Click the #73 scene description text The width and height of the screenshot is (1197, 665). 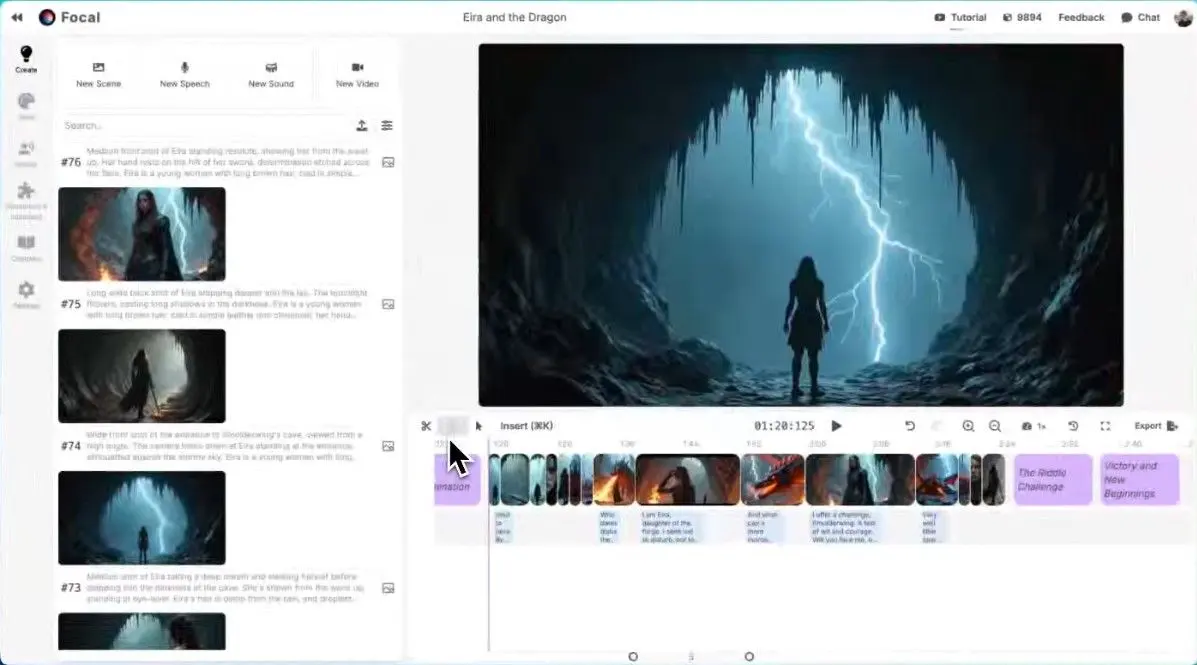[227, 588]
